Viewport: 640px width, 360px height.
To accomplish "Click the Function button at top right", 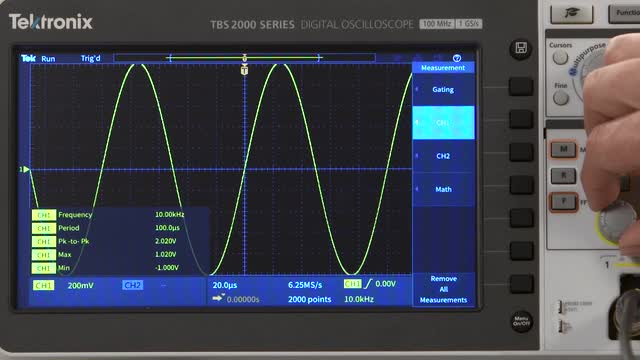I will [x=624, y=13].
